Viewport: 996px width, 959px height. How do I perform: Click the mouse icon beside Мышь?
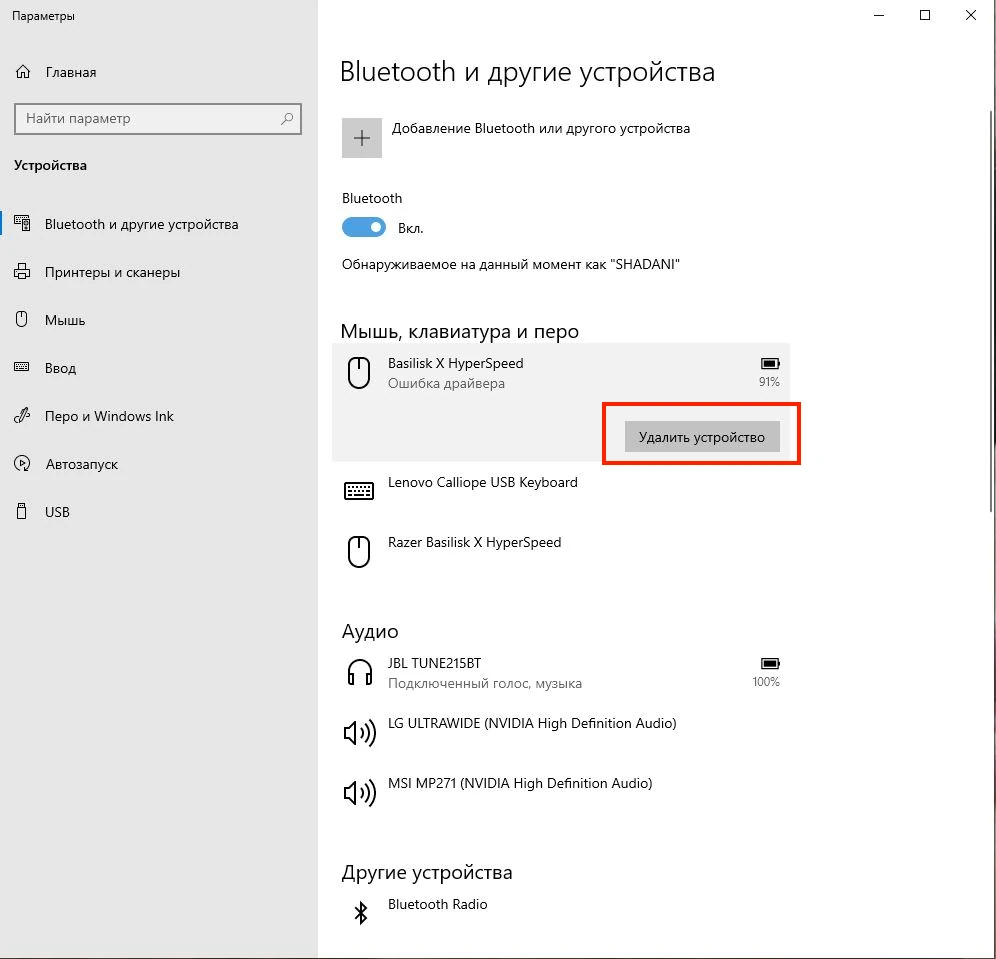pos(22,319)
